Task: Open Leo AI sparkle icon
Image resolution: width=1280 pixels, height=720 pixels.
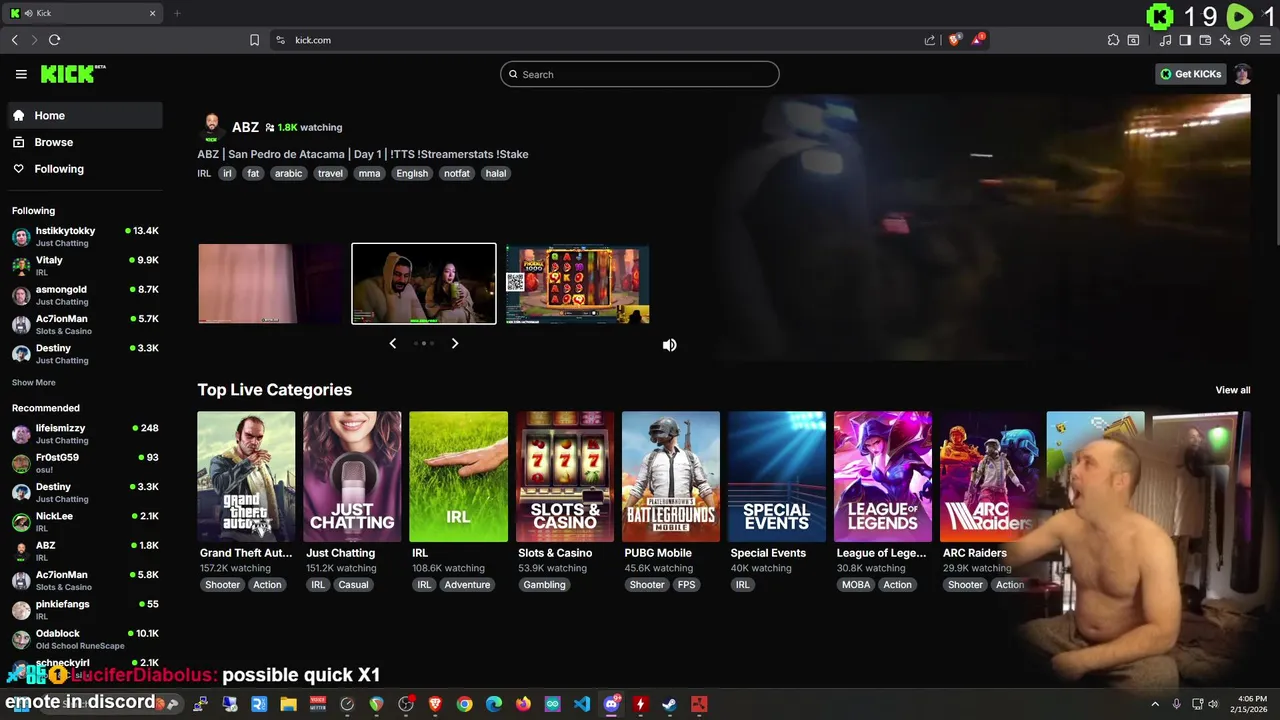Action: pyautogui.click(x=1225, y=40)
